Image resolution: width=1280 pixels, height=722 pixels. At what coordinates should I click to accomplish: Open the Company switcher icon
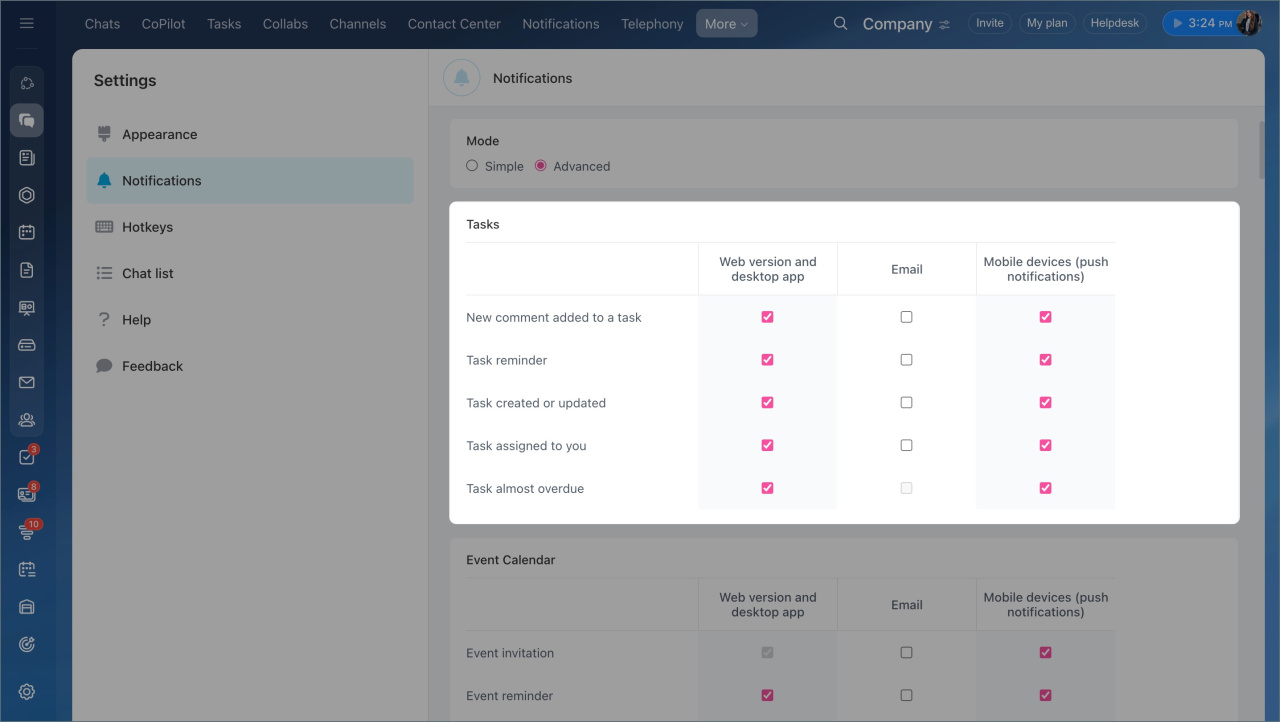pos(945,25)
